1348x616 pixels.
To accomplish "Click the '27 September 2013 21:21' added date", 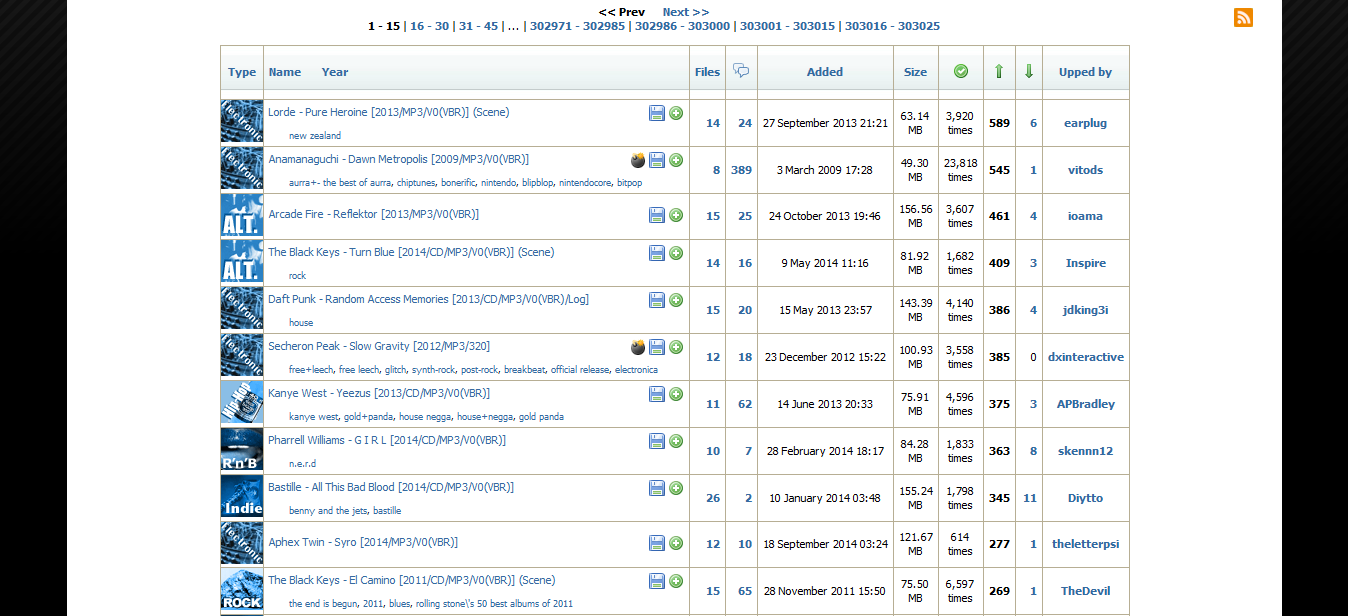I will (x=825, y=123).
